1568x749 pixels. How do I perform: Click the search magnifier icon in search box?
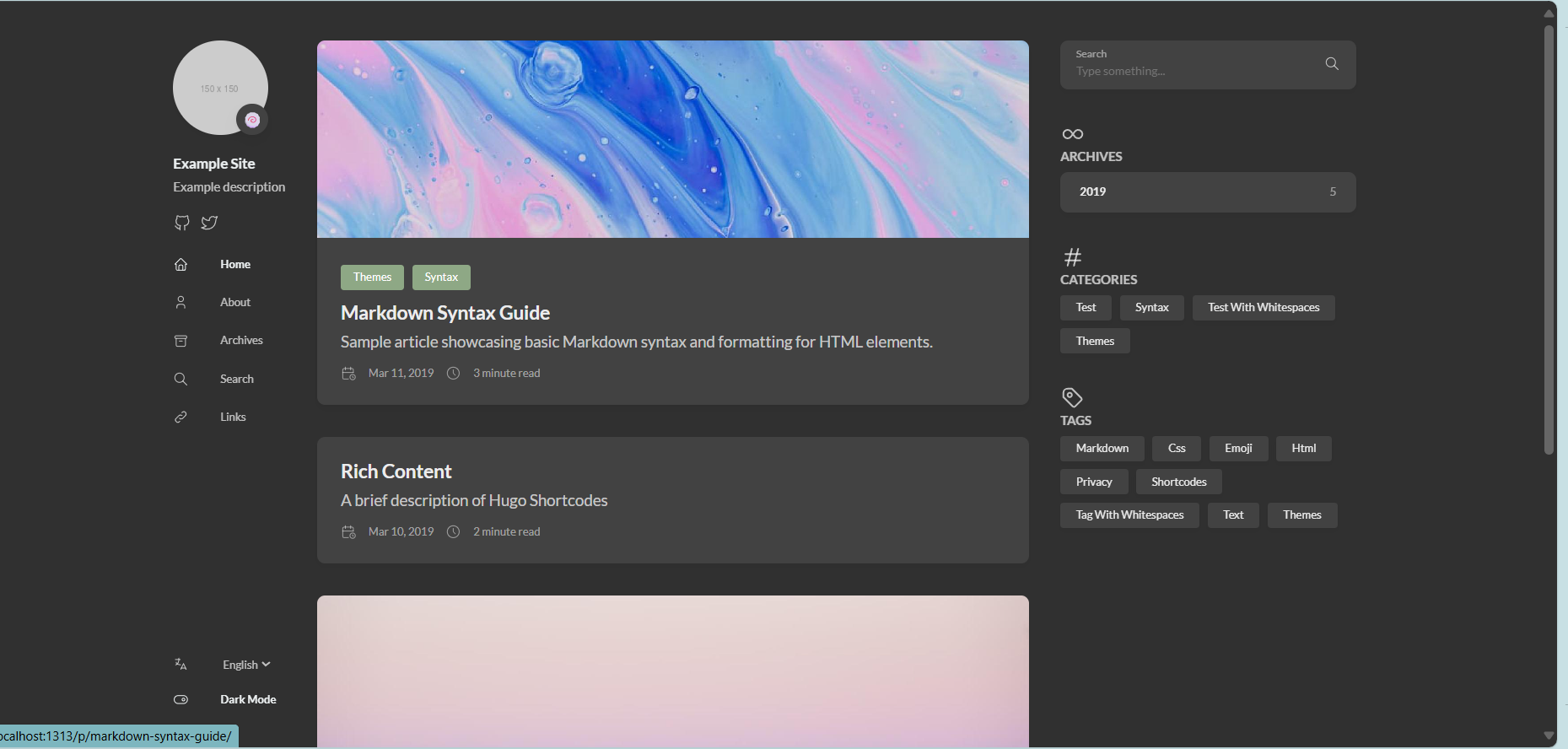click(1332, 64)
